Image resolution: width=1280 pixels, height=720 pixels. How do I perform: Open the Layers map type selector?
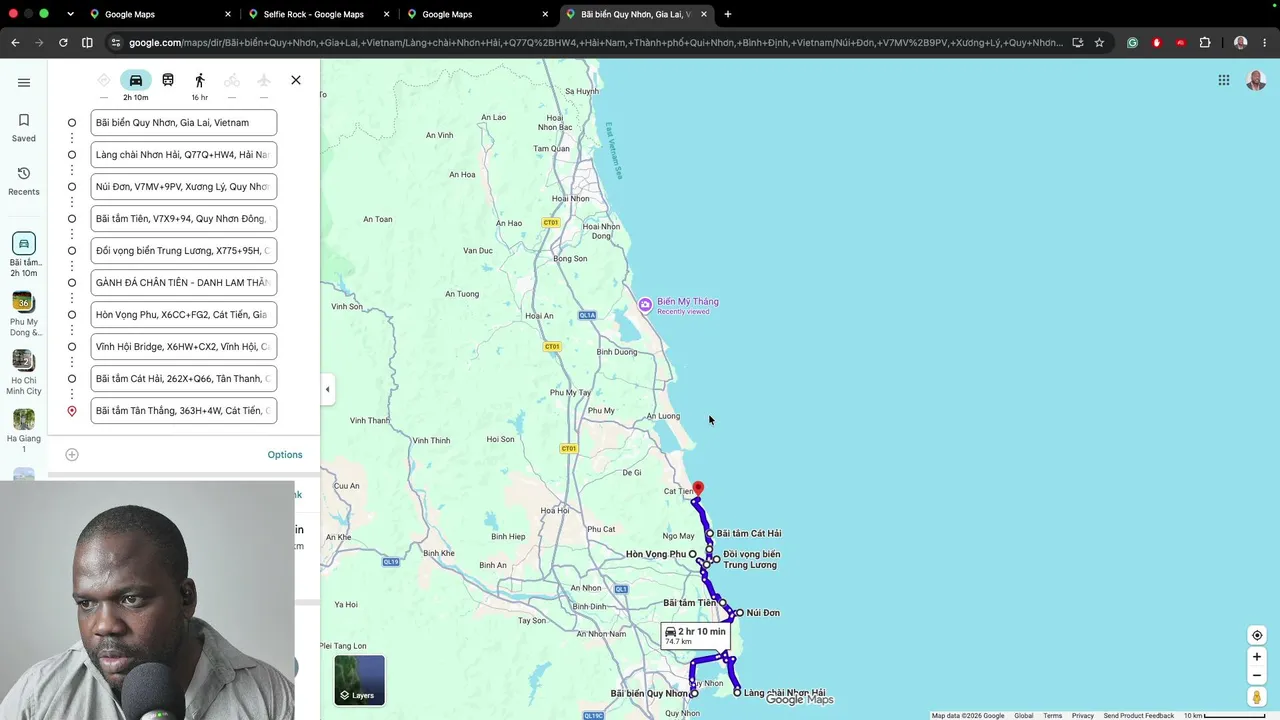click(x=359, y=680)
